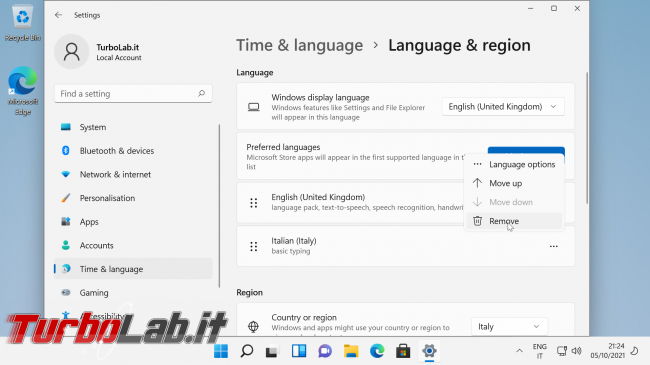Click the Italian (Italy) language entry

(405, 246)
